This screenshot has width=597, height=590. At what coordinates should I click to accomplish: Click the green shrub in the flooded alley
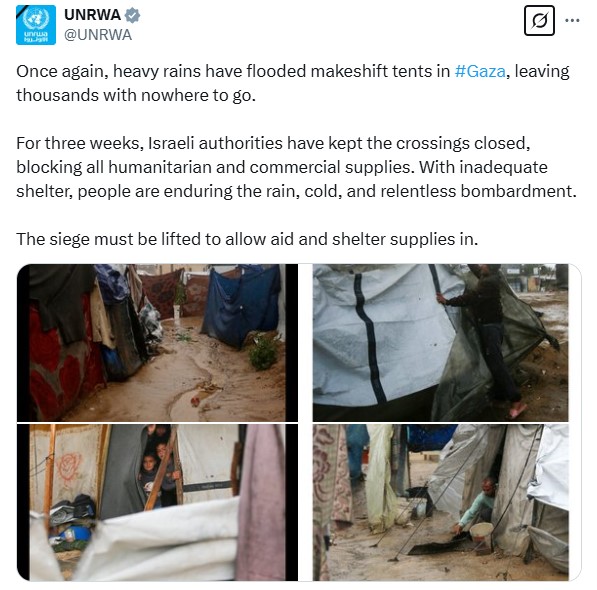pyautogui.click(x=263, y=351)
